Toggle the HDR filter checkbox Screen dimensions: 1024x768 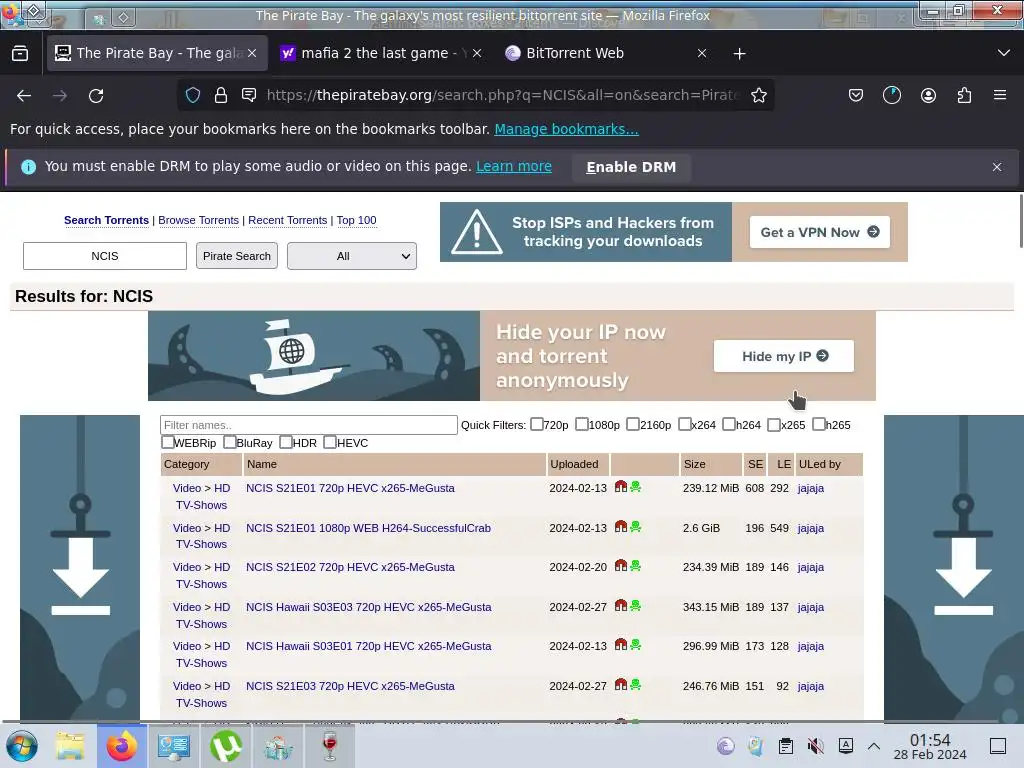click(285, 442)
